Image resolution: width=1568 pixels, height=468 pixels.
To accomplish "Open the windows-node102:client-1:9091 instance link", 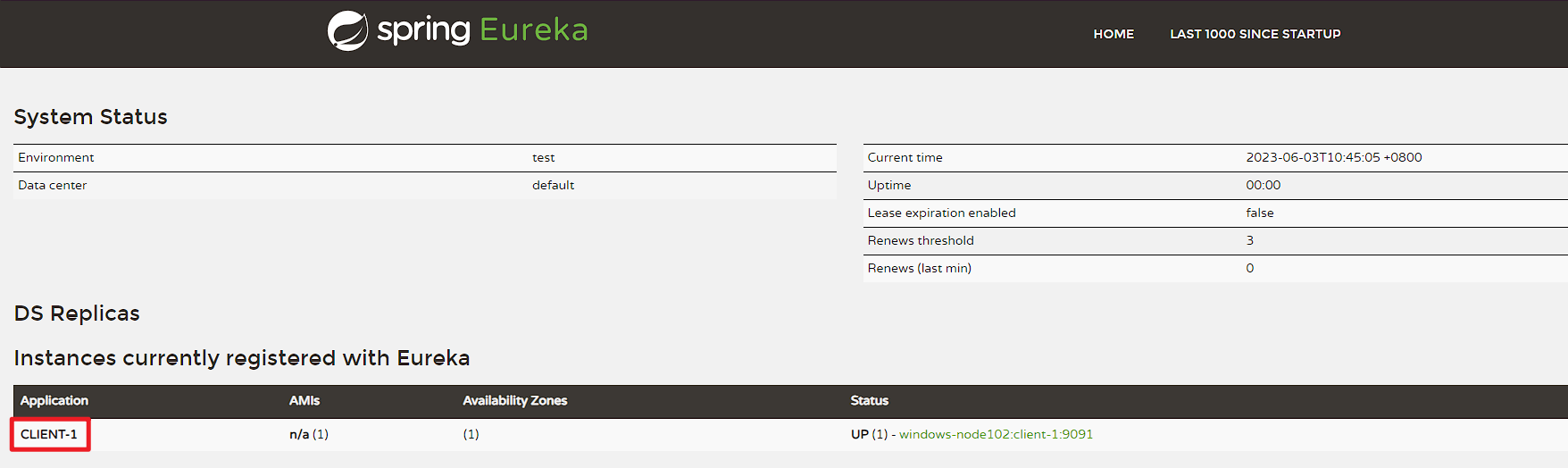I will (x=996, y=434).
